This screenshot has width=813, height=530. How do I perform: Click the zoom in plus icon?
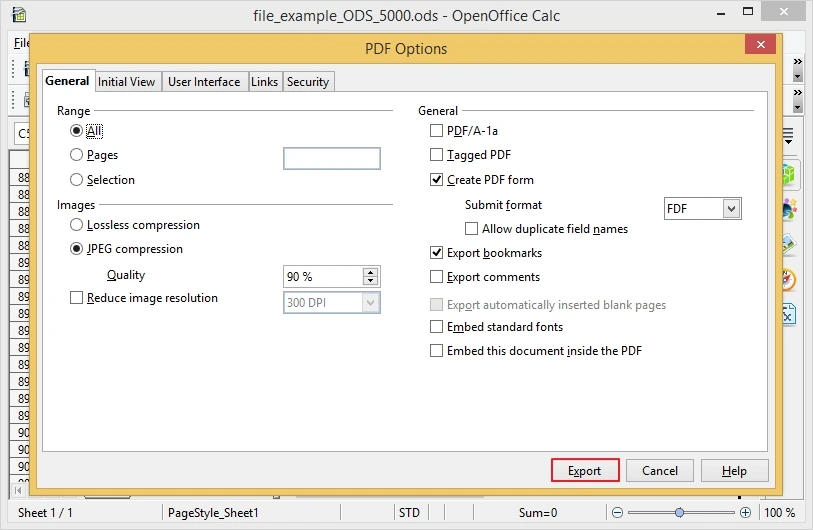[745, 512]
